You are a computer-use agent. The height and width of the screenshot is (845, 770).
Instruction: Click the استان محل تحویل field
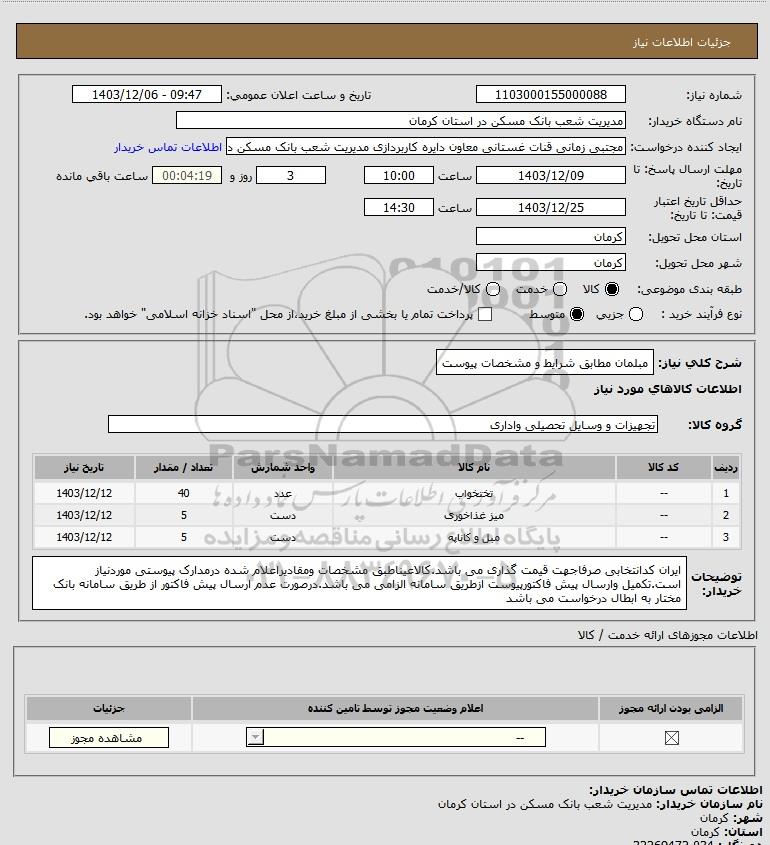coord(551,237)
